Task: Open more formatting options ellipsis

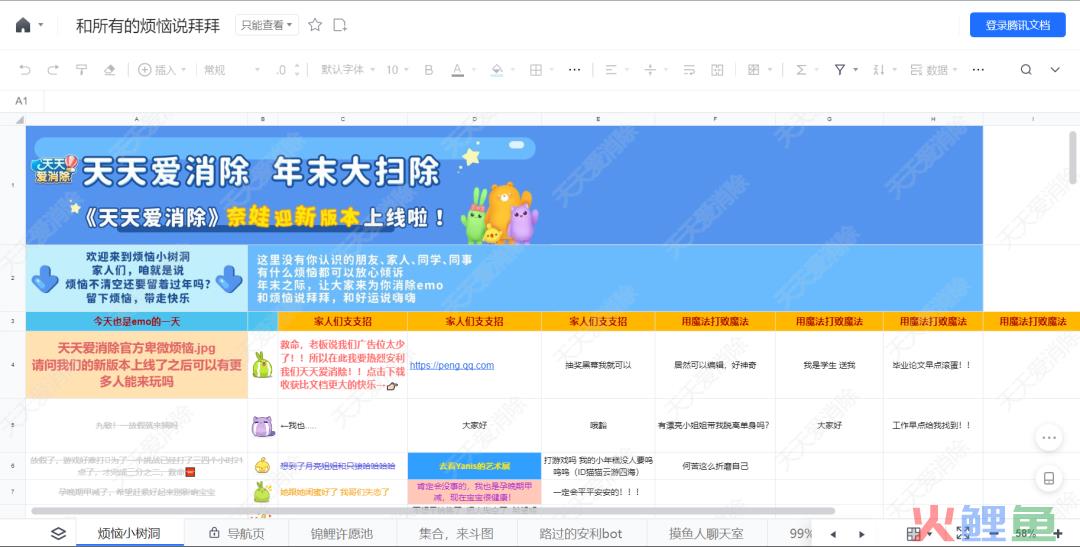Action: coord(574,70)
